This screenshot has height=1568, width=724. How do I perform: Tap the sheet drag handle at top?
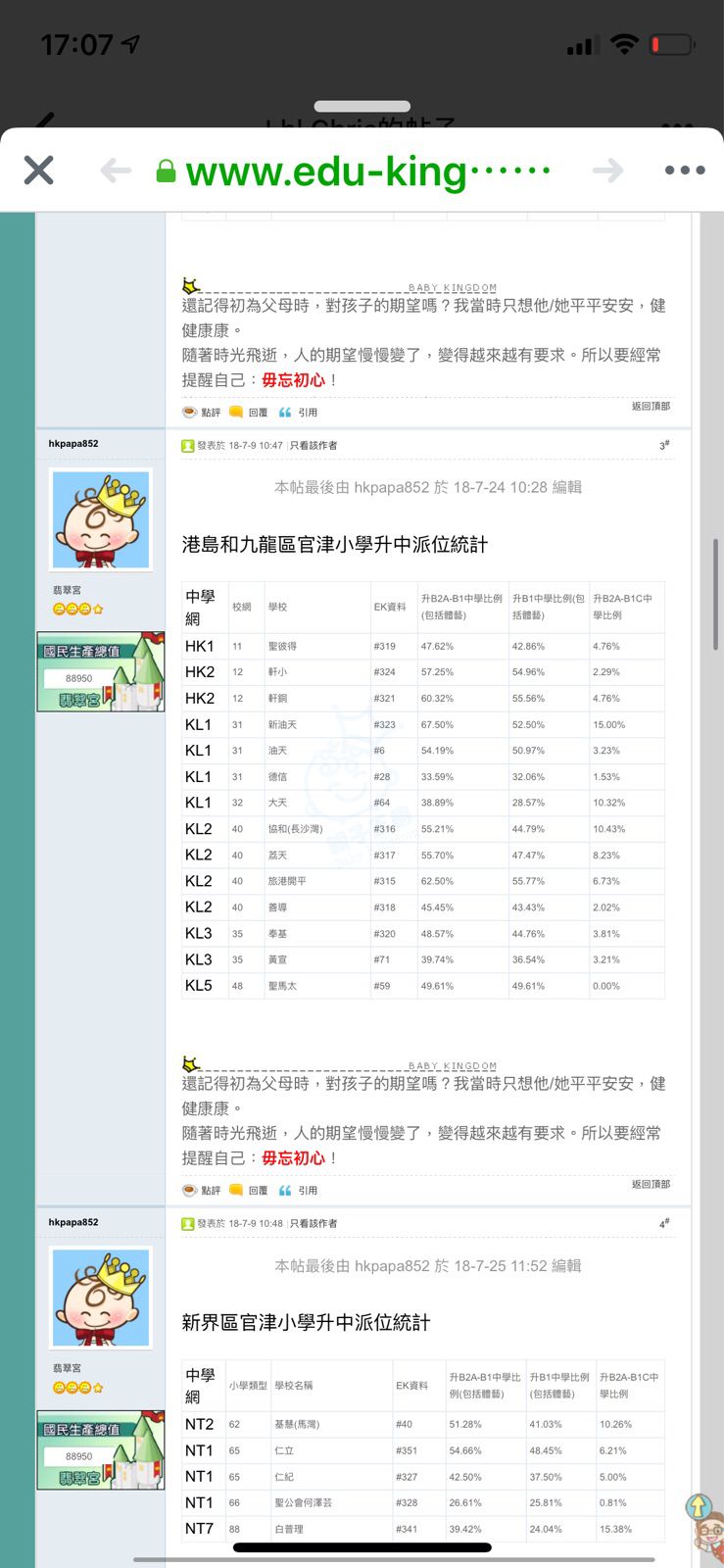[x=362, y=106]
